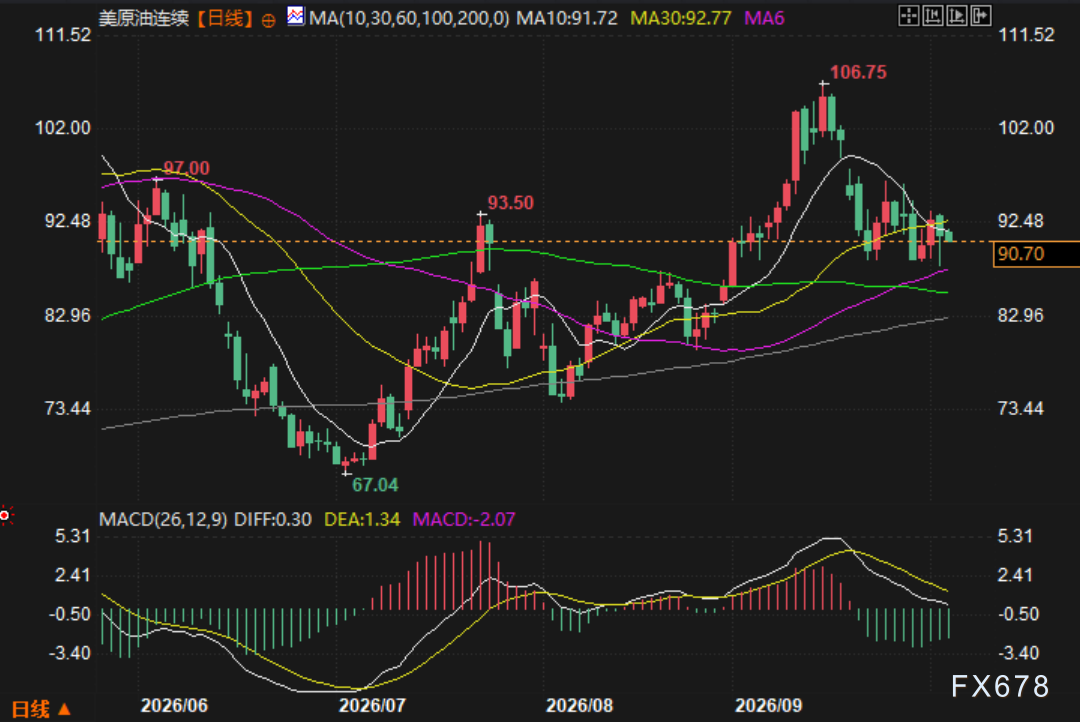This screenshot has height=722, width=1080.
Task: Click the DIFF:0.30 readout
Action: pyautogui.click(x=273, y=519)
